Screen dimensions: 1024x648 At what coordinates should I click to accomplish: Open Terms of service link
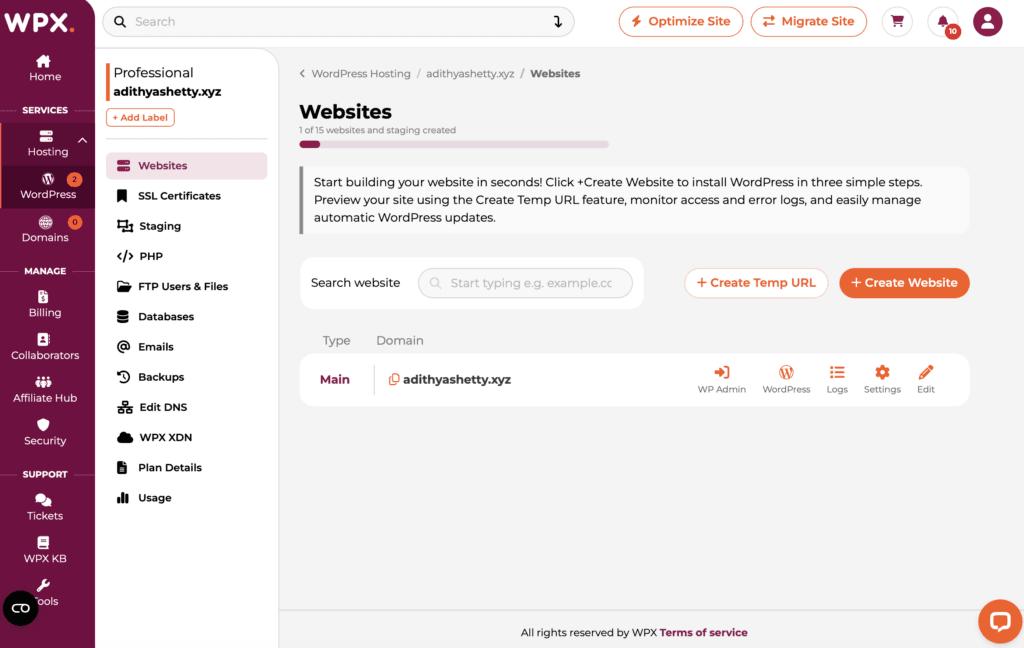(703, 632)
